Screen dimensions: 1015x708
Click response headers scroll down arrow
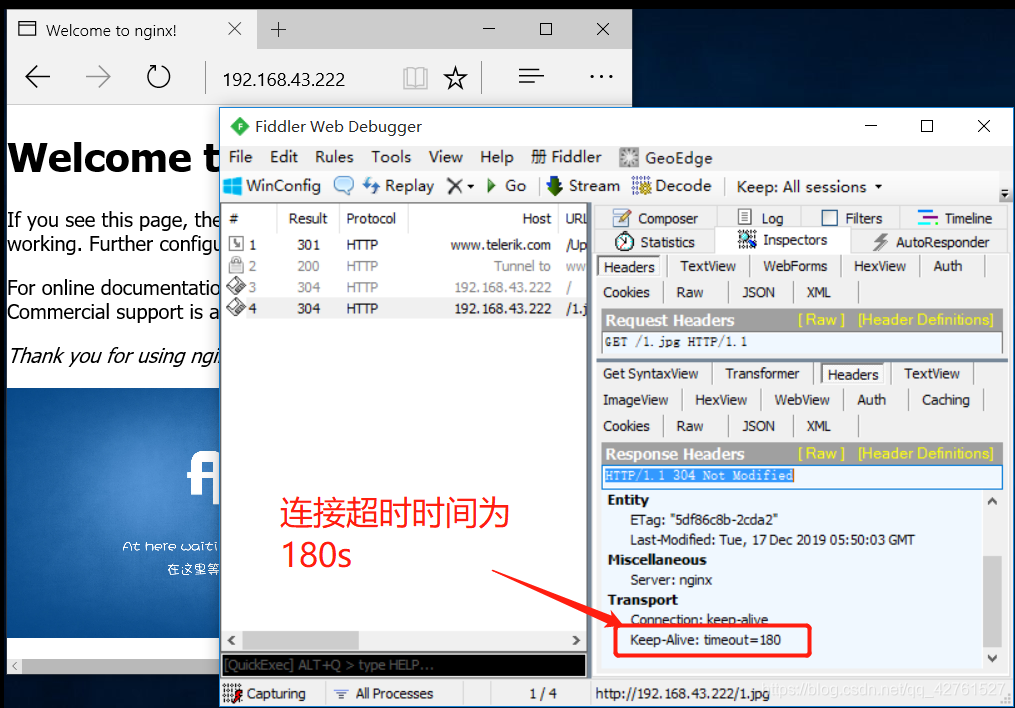[x=992, y=658]
